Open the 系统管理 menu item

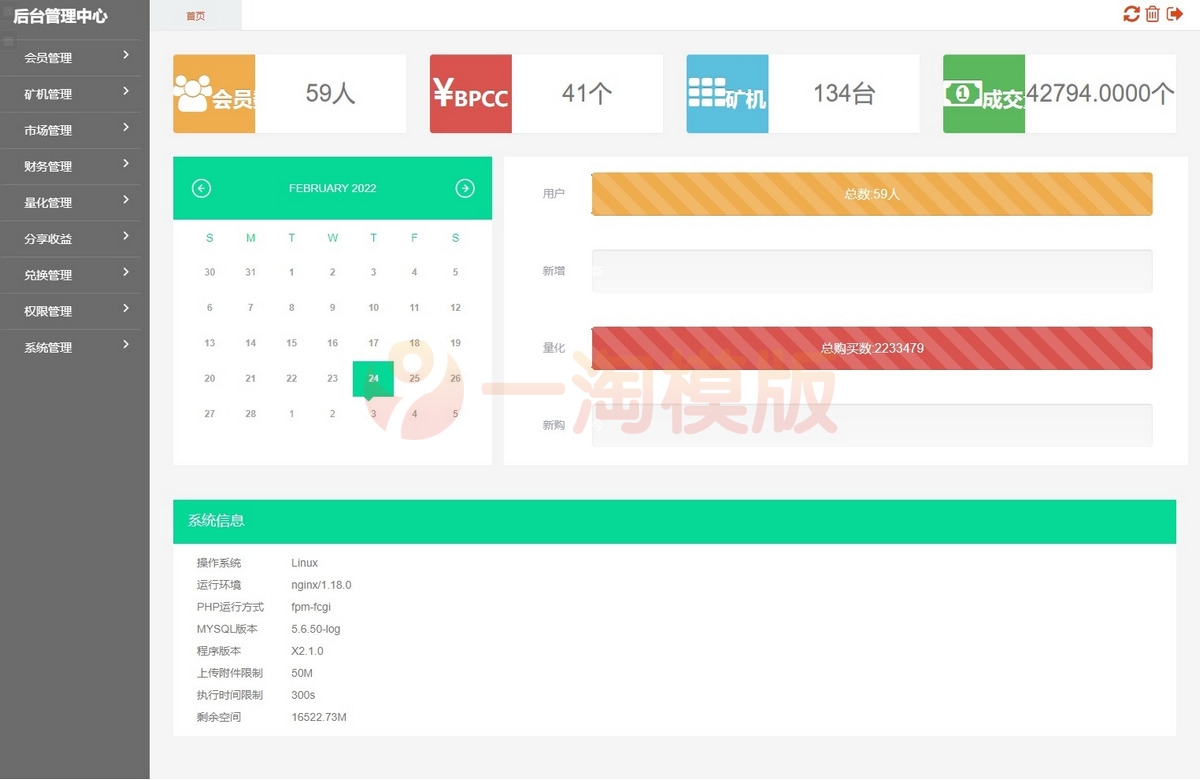[75, 347]
